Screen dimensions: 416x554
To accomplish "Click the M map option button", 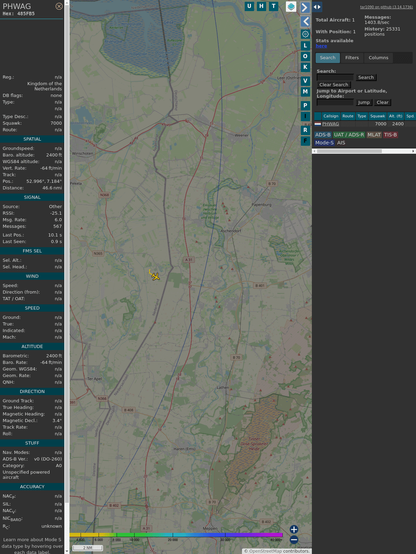I will tap(305, 92).
